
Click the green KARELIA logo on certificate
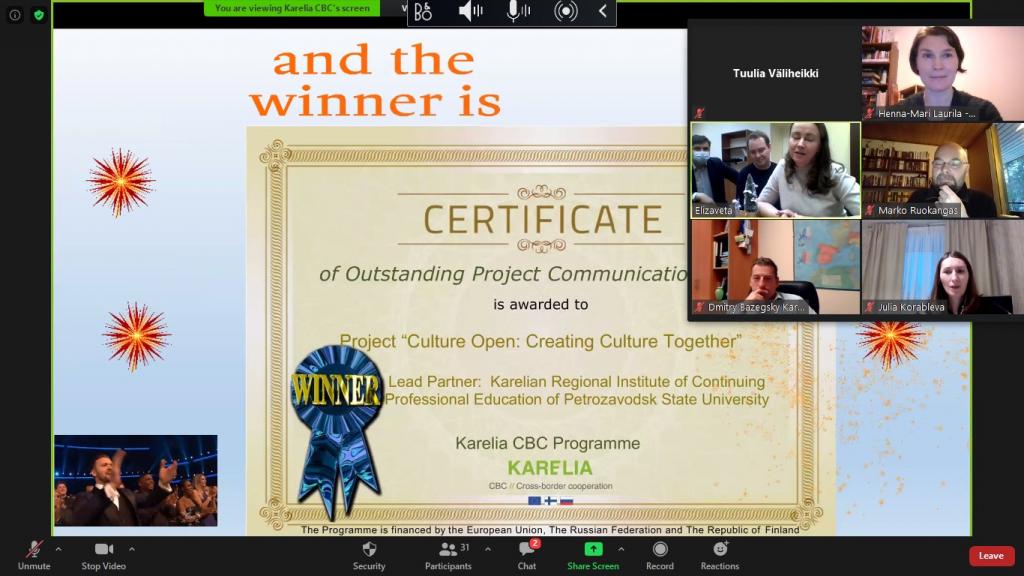[x=550, y=468]
